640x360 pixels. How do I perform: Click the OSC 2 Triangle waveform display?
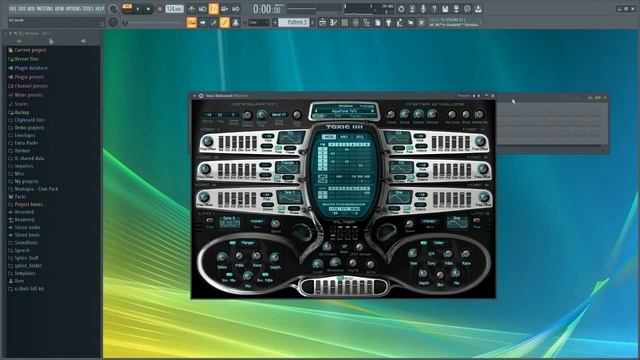click(288, 167)
